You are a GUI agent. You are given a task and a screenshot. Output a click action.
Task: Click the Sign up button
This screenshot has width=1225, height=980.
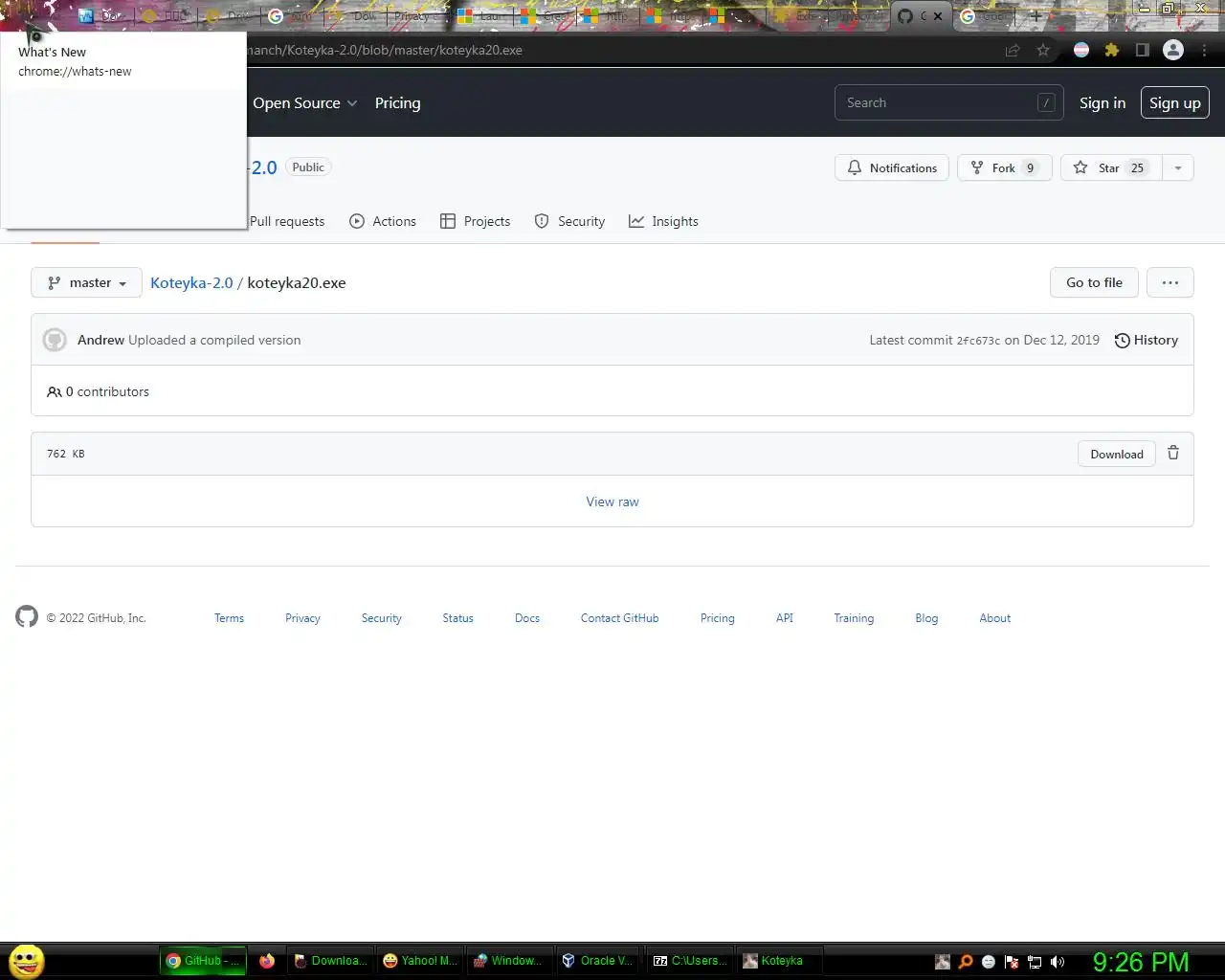(1174, 102)
